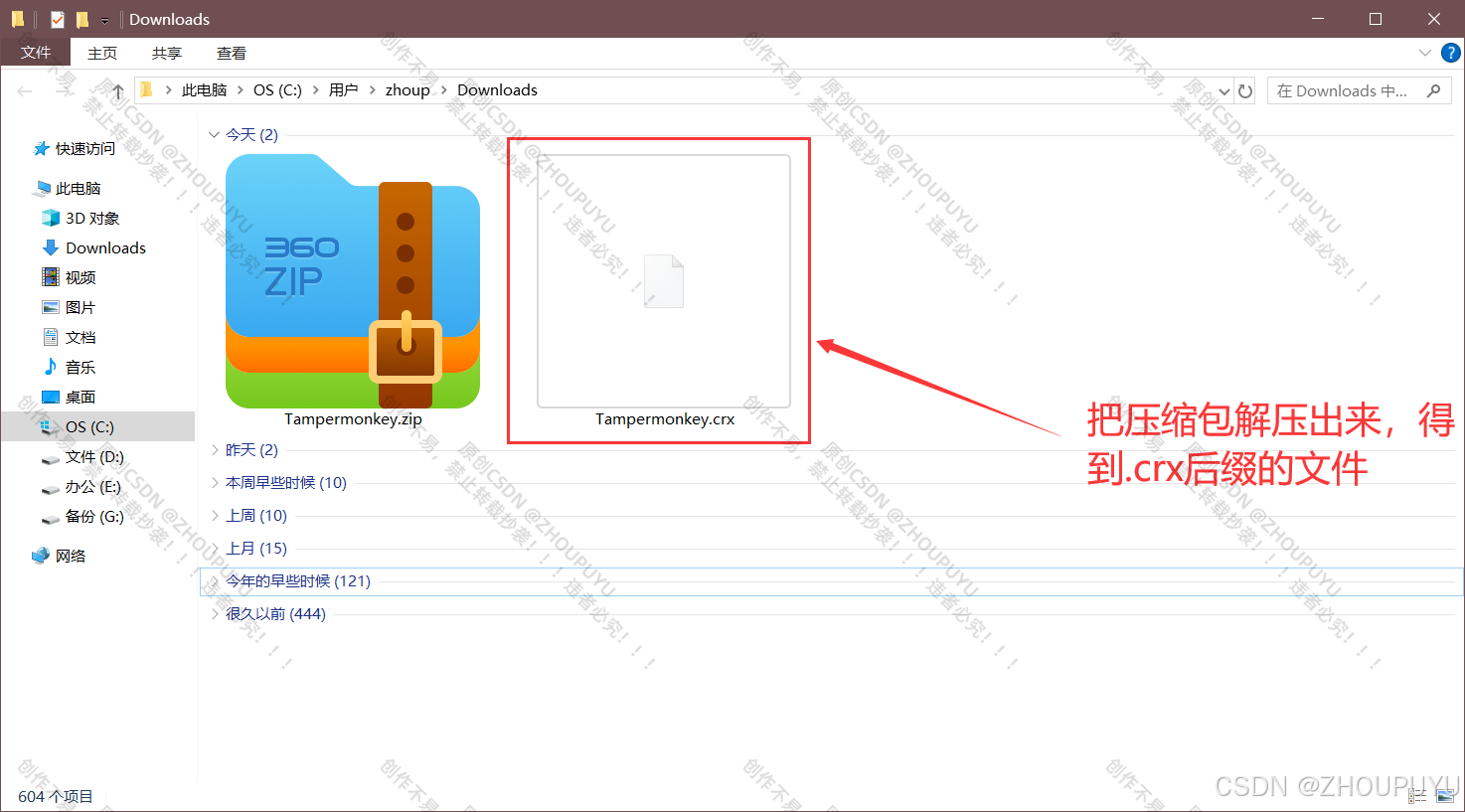1465x812 pixels.
Task: Click 此电脑 in the address breadcrumb
Action: [204, 90]
